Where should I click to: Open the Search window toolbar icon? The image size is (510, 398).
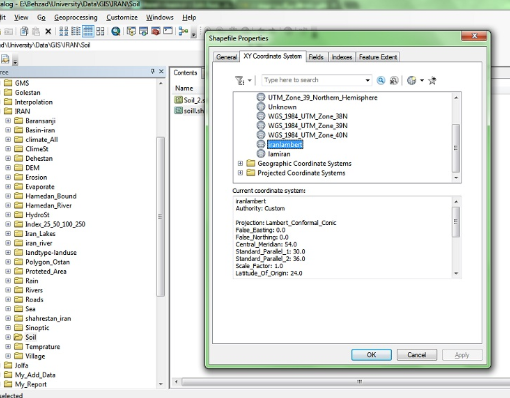(x=144, y=31)
